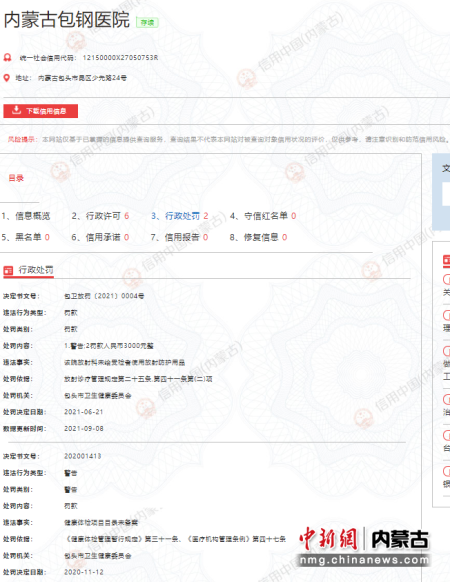This screenshot has width=450, height=582.
Task: Select penalty content 1.警告;2.罚款人民币3000元整
Action: 109,346
